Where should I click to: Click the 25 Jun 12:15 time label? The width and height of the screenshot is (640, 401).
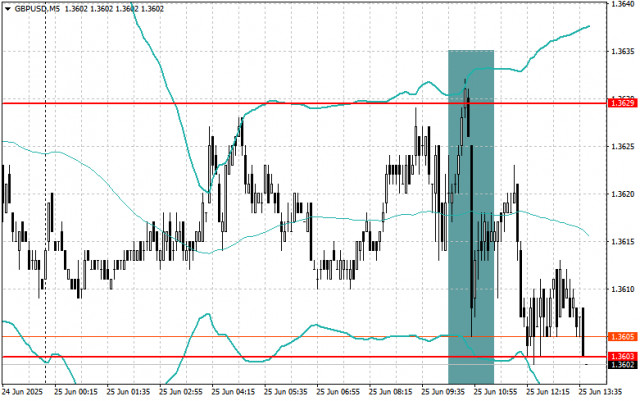pos(548,392)
